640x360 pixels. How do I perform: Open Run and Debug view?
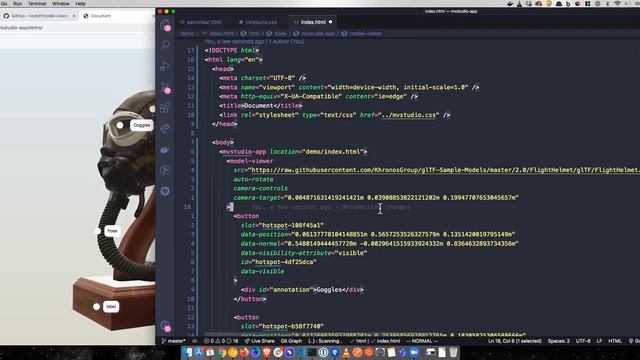165,66
